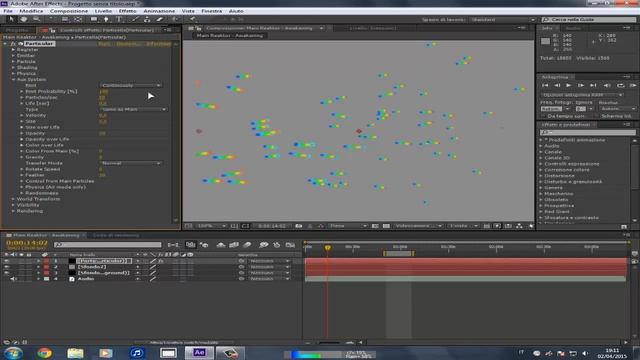Hide the Particular layer with eye icon
The height and width of the screenshot is (360, 640).
click(7, 261)
